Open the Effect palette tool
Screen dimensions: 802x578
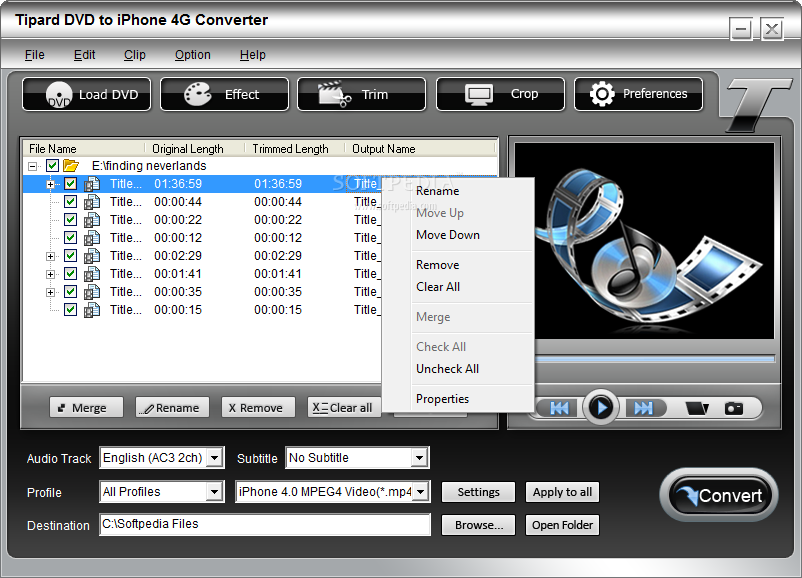[x=225, y=94]
